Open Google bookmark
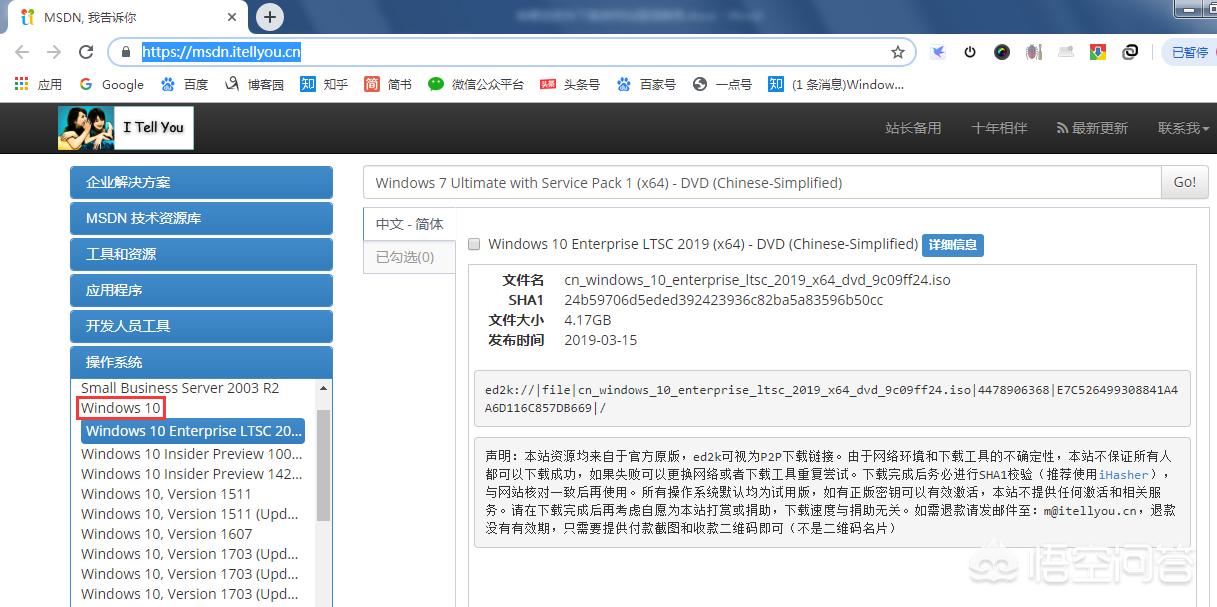 (x=111, y=84)
